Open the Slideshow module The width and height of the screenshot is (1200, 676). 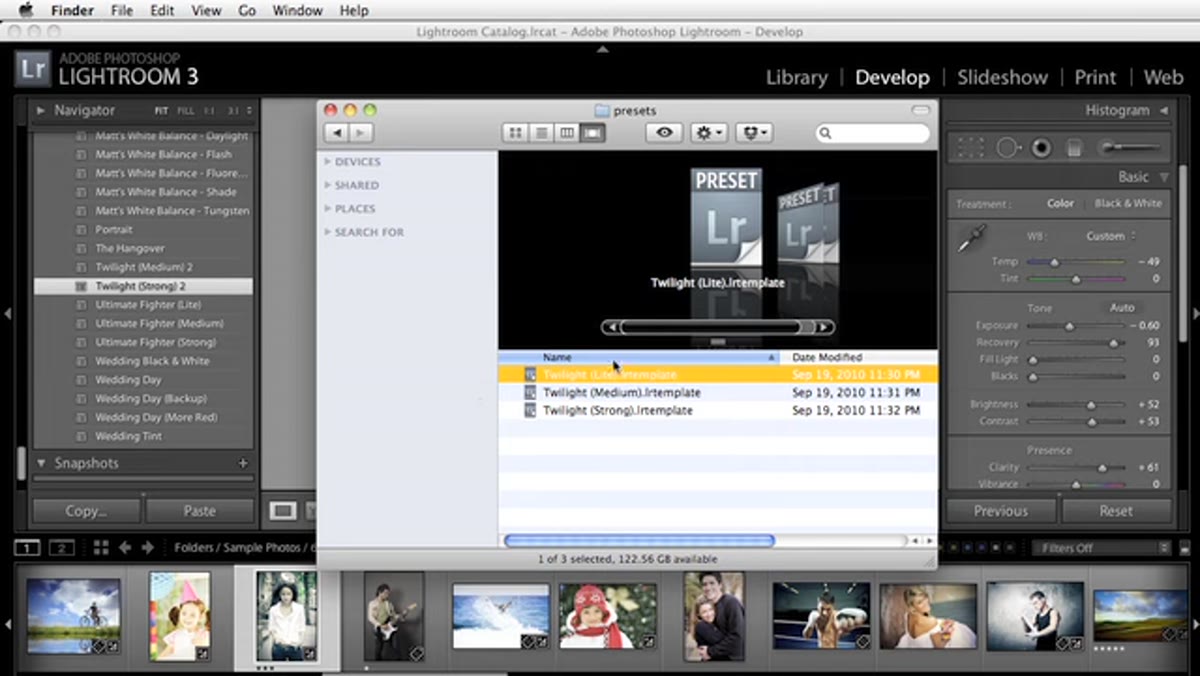(x=1002, y=78)
